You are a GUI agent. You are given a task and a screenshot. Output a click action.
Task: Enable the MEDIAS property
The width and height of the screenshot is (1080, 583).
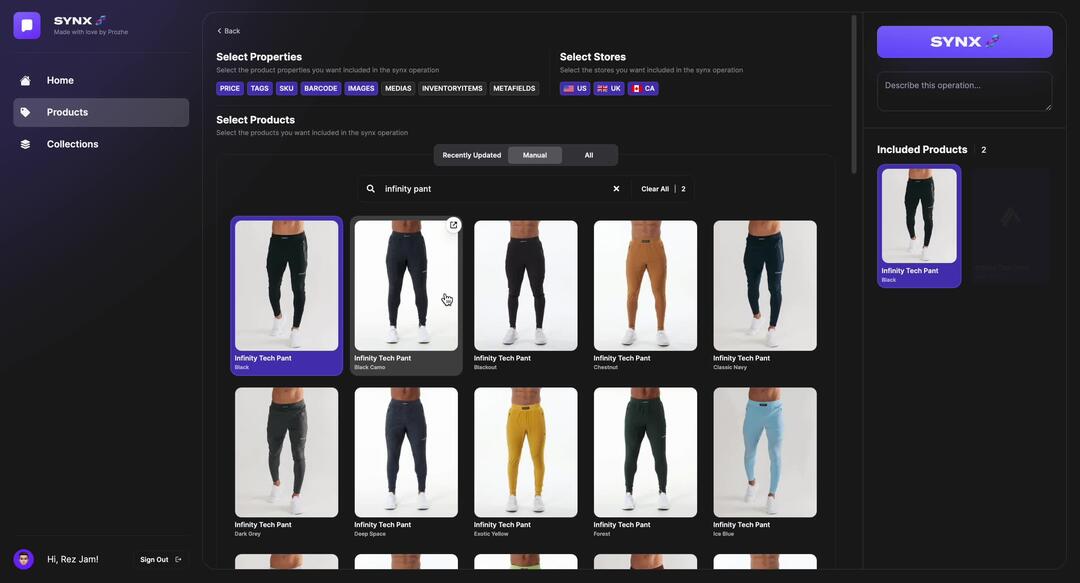[398, 88]
